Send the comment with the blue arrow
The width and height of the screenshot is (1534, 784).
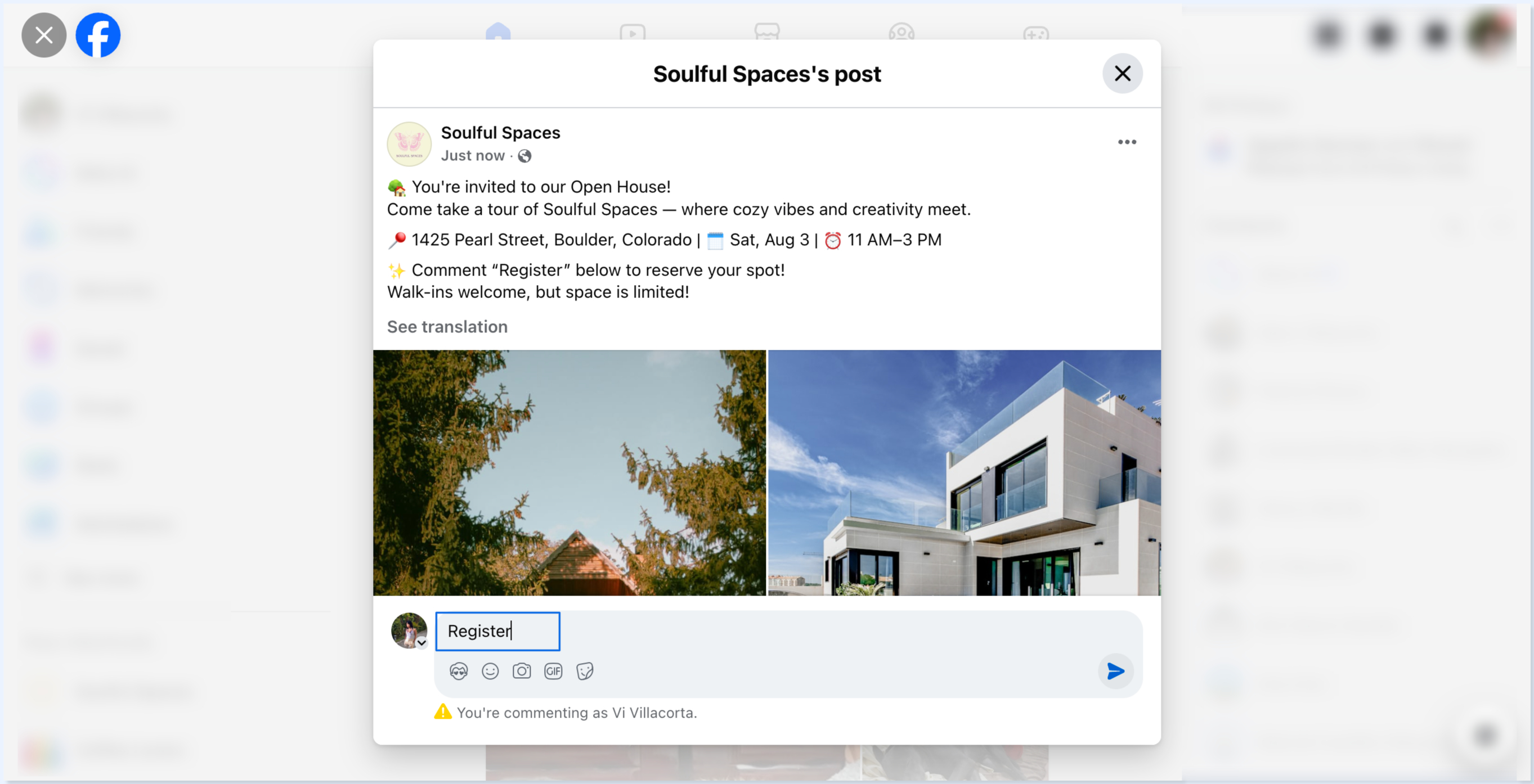(1115, 672)
